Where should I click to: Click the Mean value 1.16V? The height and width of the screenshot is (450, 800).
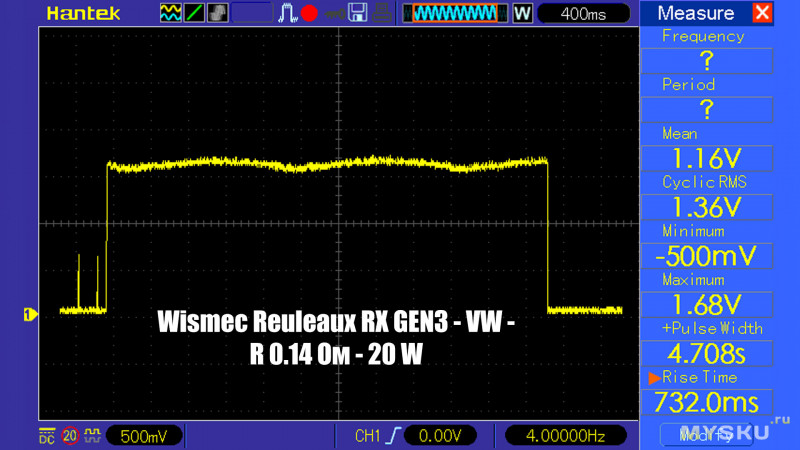pos(707,158)
